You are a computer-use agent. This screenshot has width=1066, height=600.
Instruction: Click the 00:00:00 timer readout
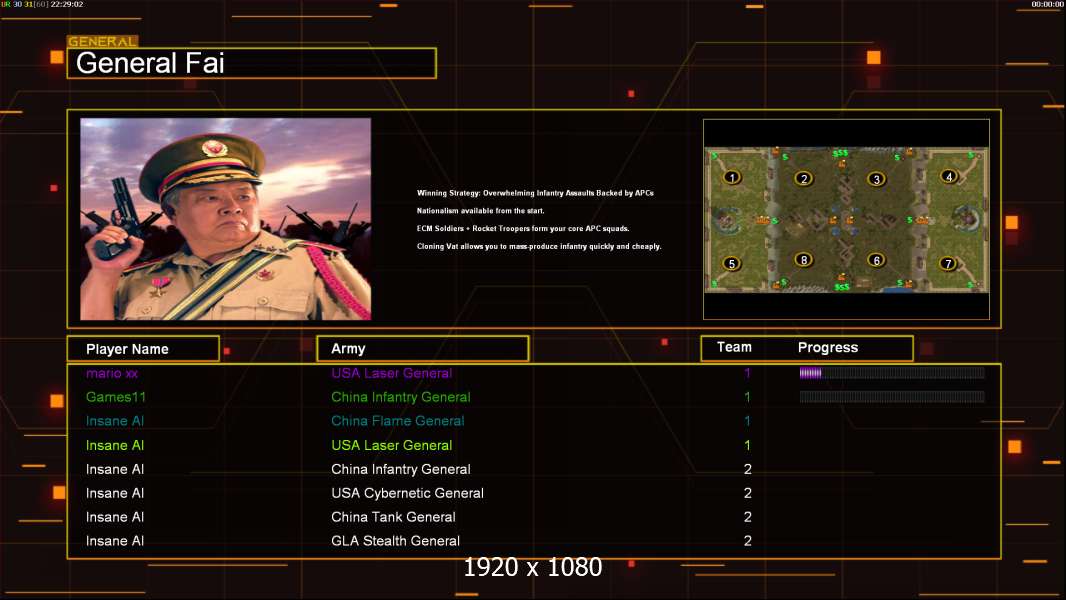pos(1048,4)
